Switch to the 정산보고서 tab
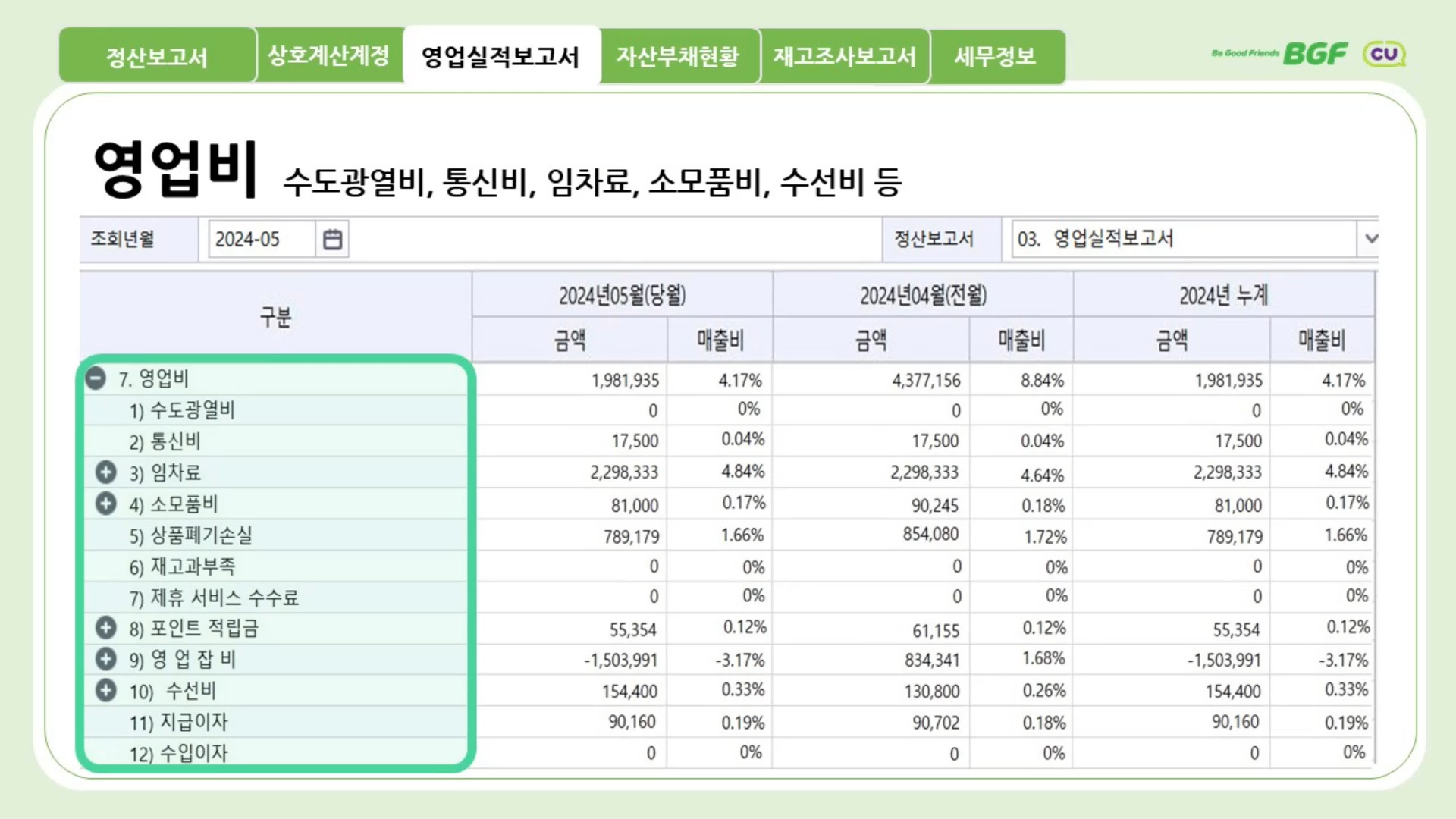The width and height of the screenshot is (1456, 819). 157,56
